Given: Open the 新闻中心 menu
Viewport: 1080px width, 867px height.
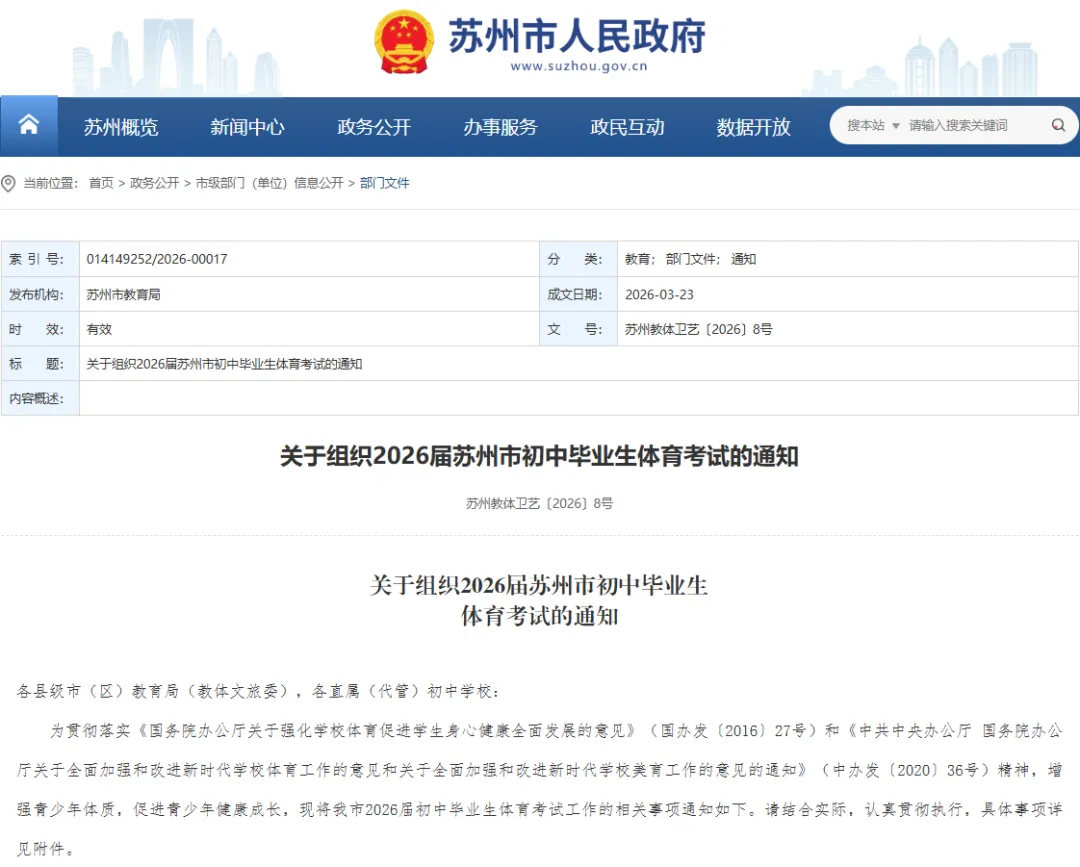Looking at the screenshot, I should (247, 127).
